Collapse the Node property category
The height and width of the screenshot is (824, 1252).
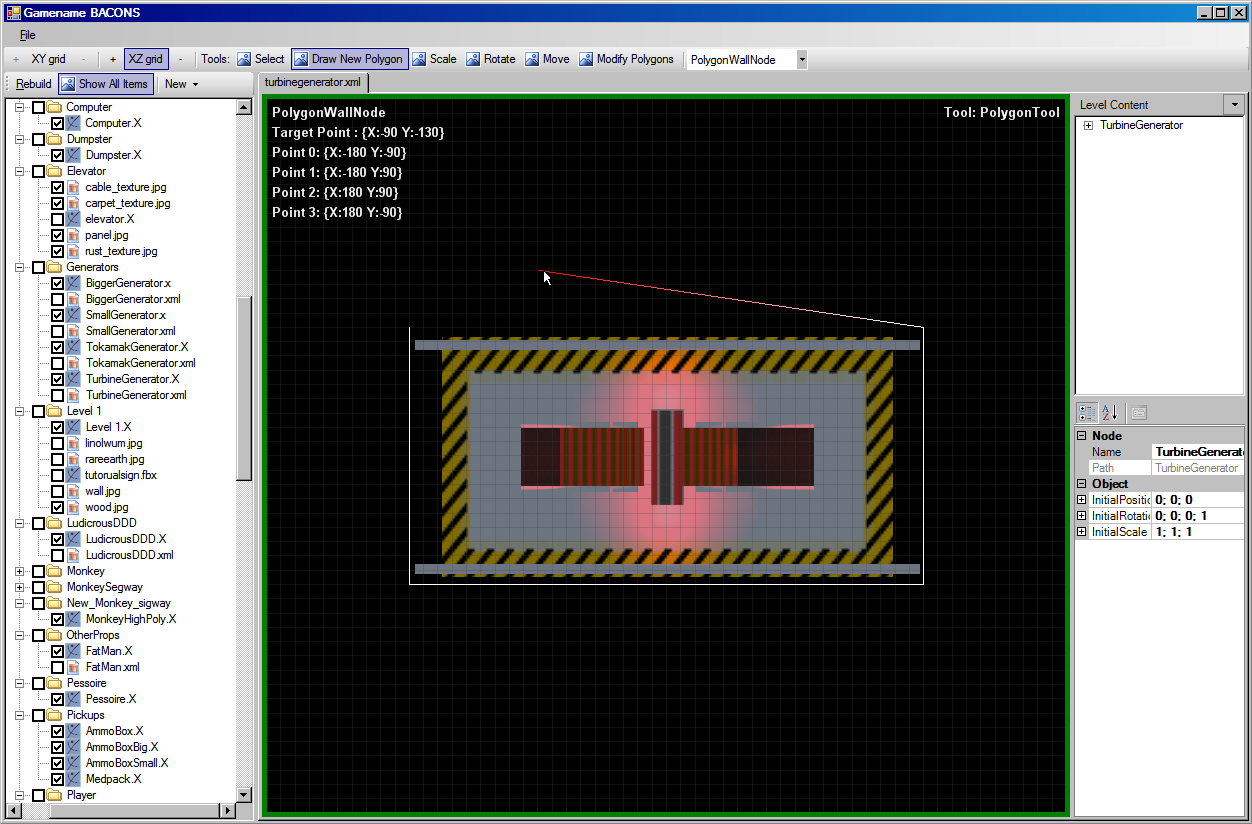(1081, 436)
